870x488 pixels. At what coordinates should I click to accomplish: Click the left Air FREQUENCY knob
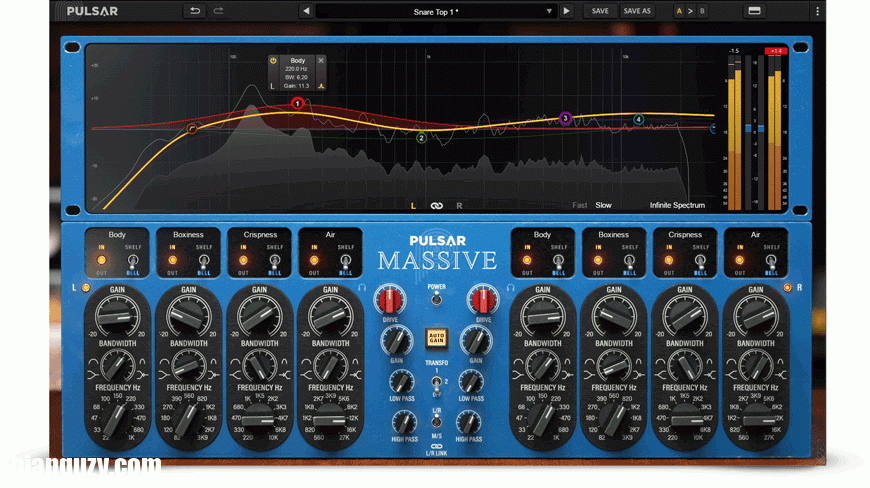click(x=330, y=420)
